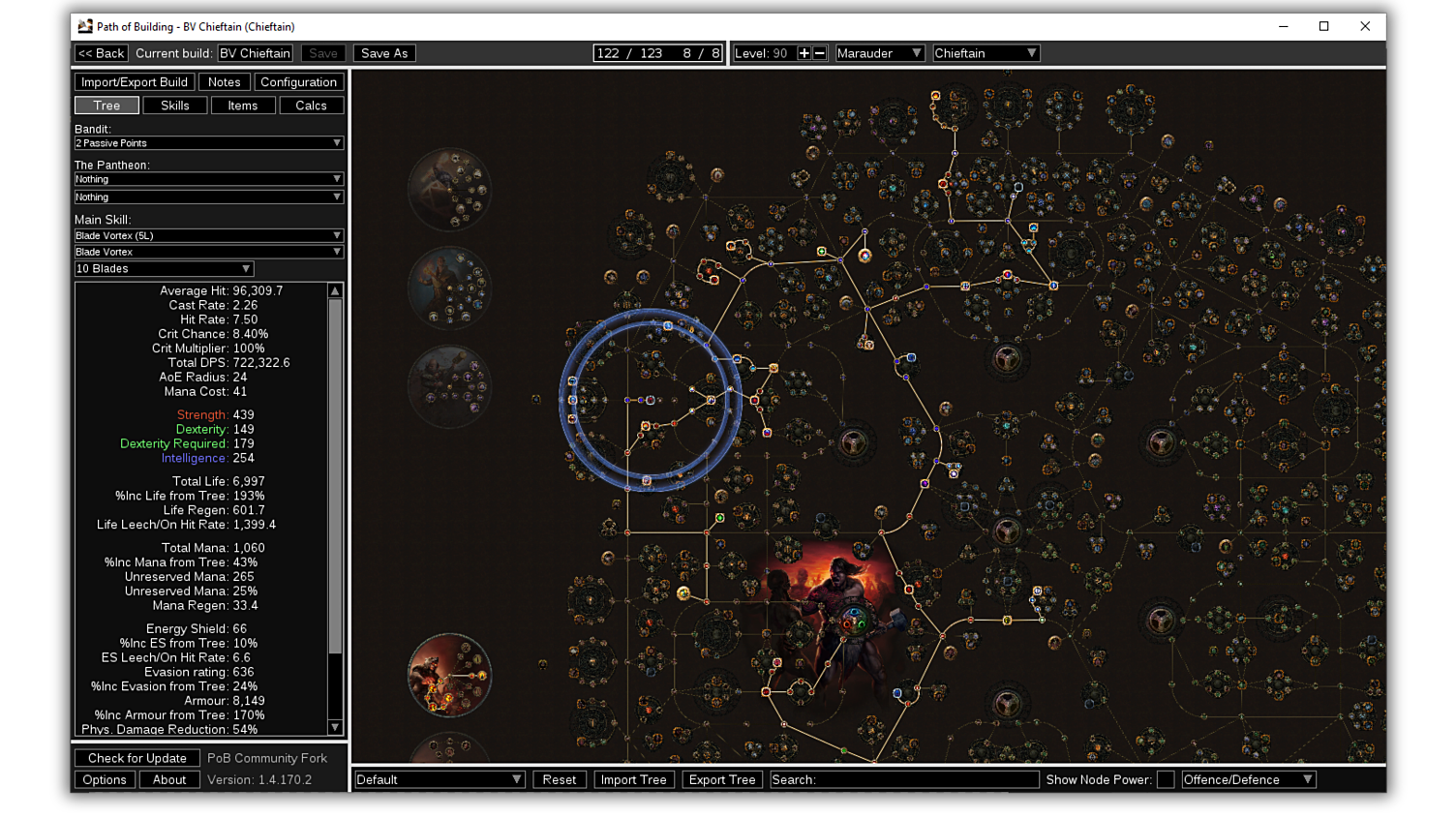Click the 122 / 123 passive points counter
Image resolution: width=1456 pixels, height=819 pixels.
[630, 53]
